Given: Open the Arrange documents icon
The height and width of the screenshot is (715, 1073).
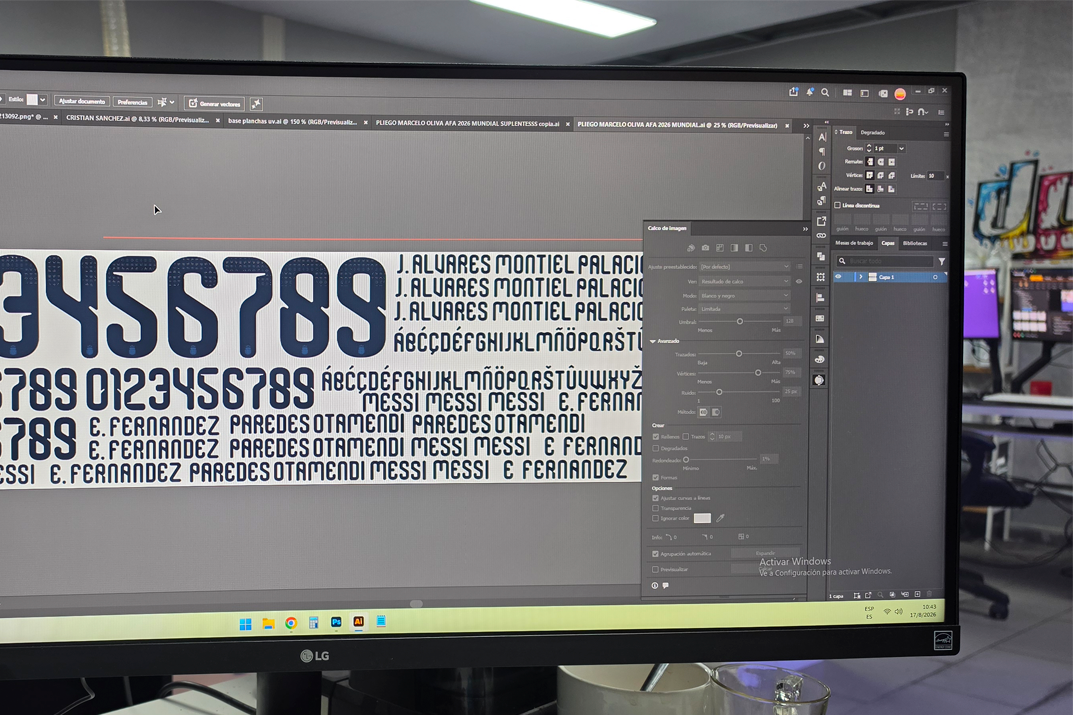Looking at the screenshot, I should coord(847,93).
